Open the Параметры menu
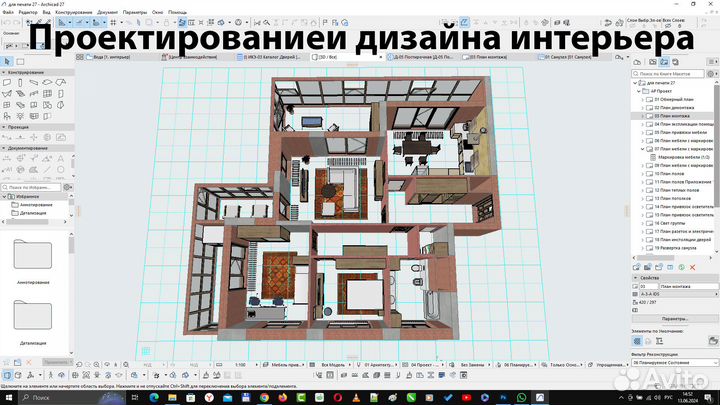The image size is (720, 405). pos(135,12)
